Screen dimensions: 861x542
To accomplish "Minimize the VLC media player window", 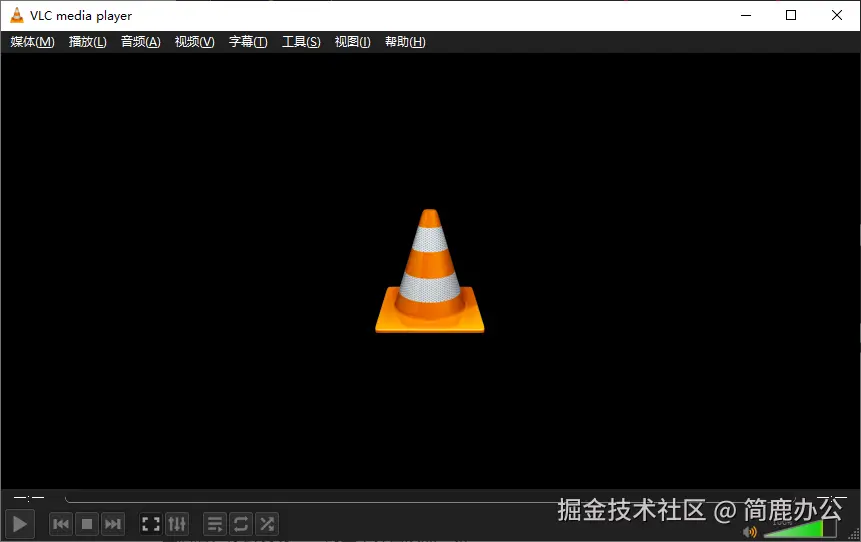I will pyautogui.click(x=746, y=15).
